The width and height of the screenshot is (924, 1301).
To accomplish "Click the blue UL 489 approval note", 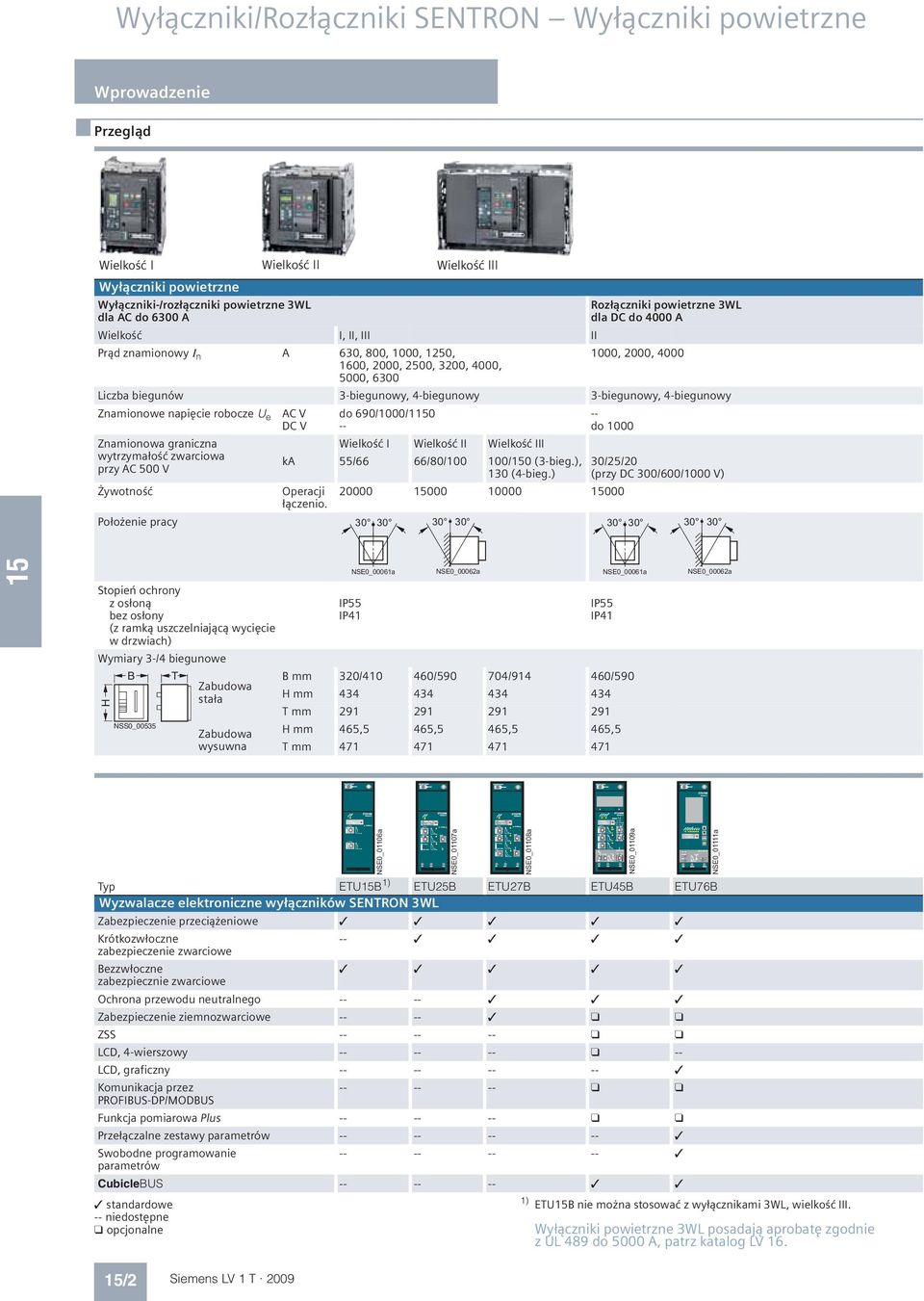I will (705, 1236).
